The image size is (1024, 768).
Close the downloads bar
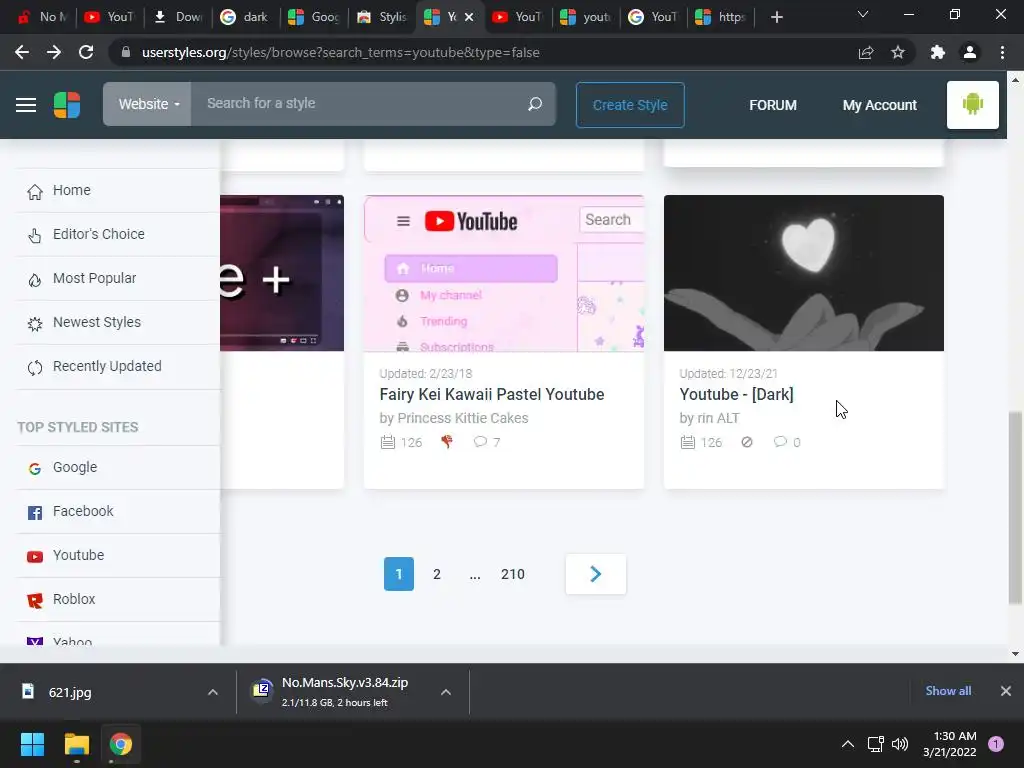pyautogui.click(x=1006, y=691)
